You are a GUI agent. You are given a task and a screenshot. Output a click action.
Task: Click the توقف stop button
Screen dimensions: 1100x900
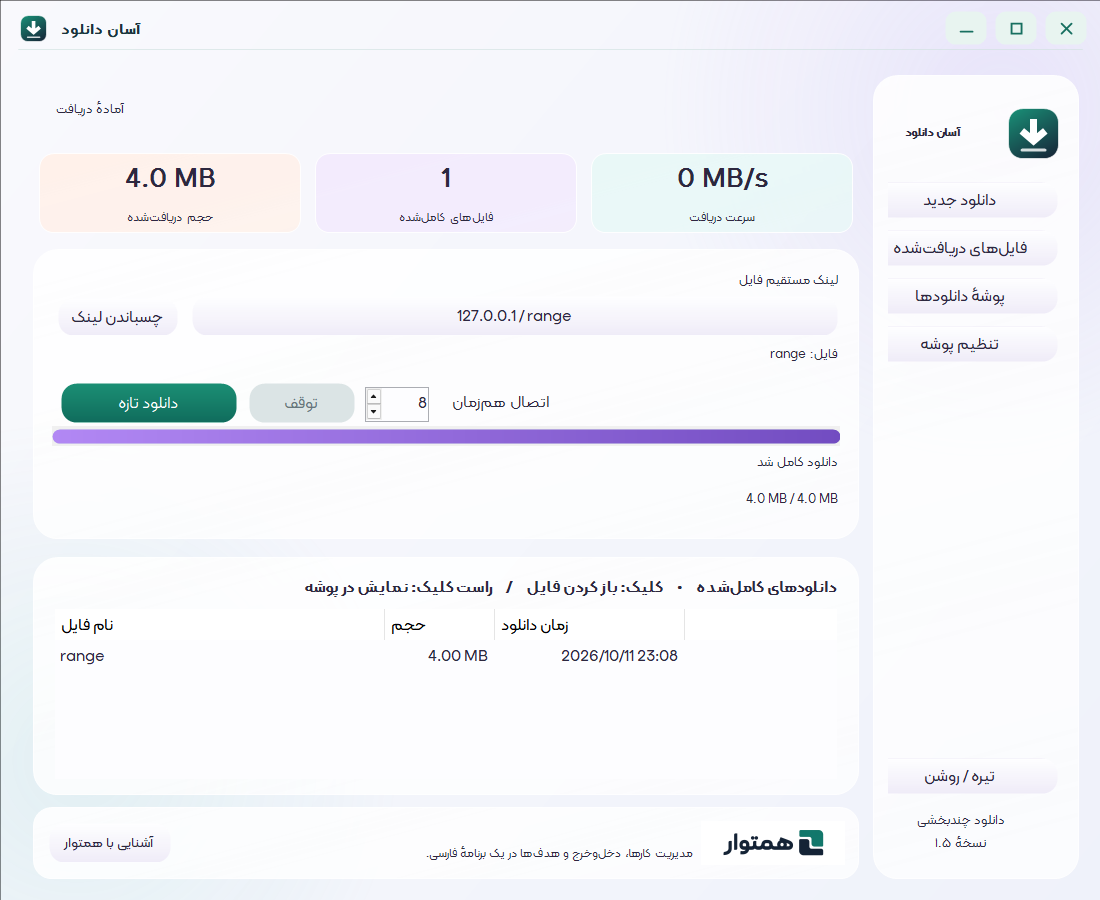click(x=302, y=403)
